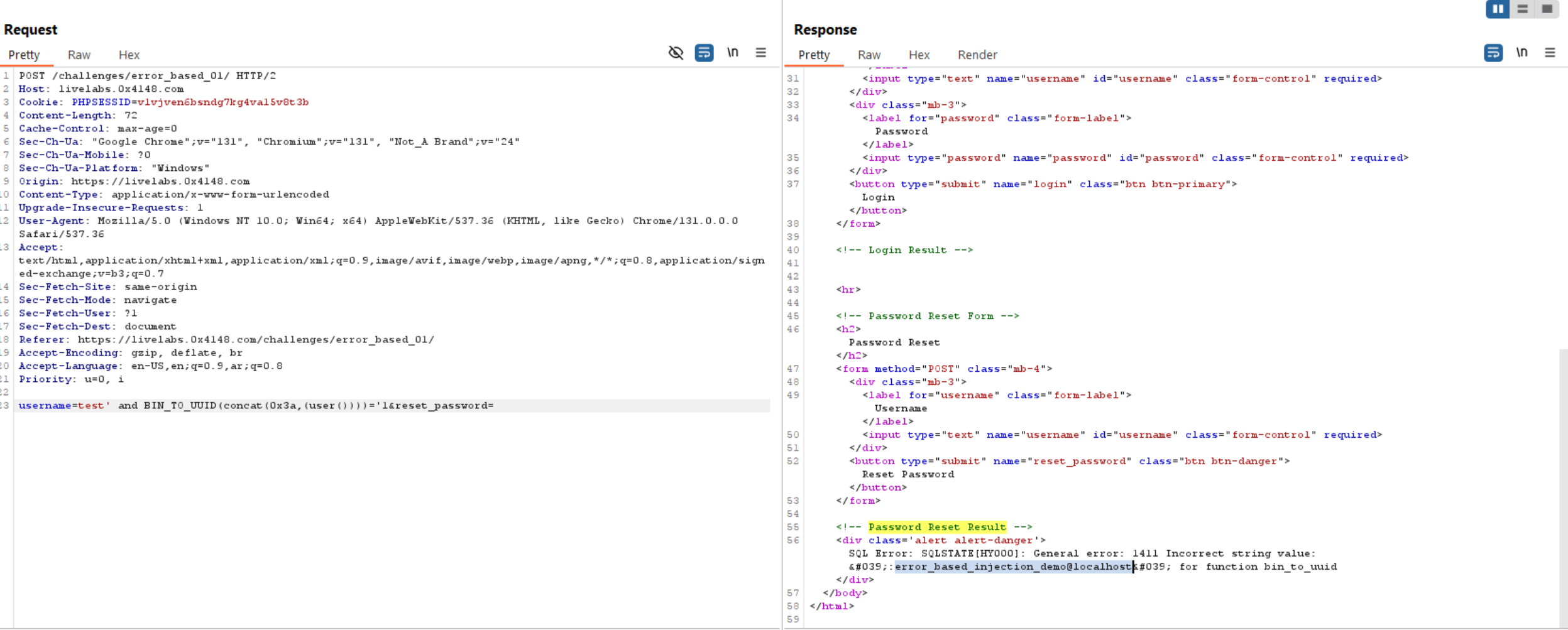Open Response panel hamburger options menu

coord(1550,53)
